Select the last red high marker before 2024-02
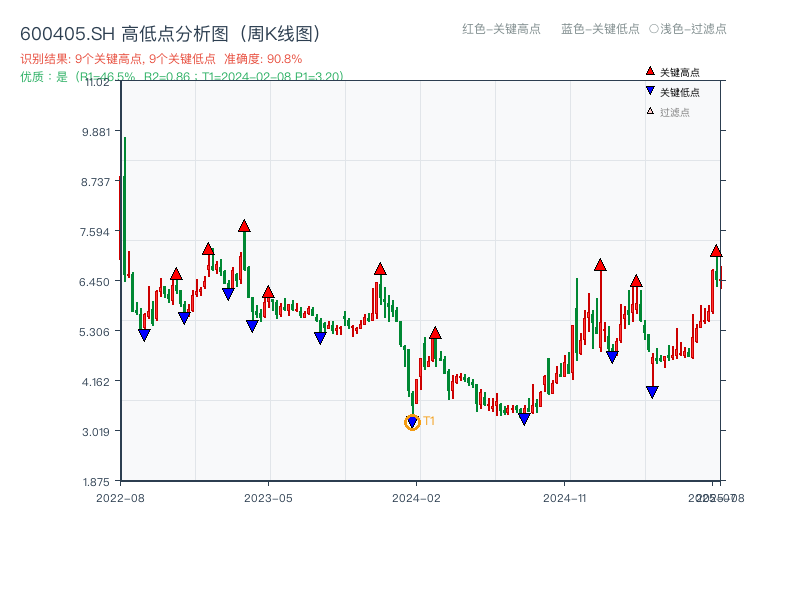This screenshot has height=600, width=800. coord(380,269)
